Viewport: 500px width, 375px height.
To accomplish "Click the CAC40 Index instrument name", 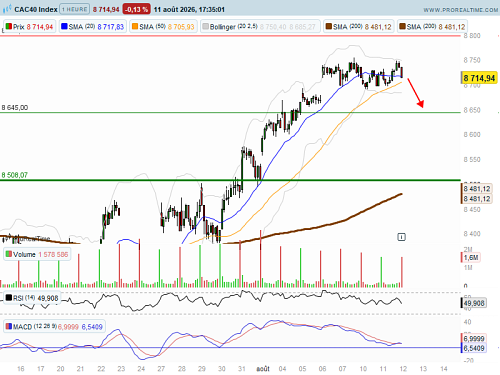I will coord(36,9).
